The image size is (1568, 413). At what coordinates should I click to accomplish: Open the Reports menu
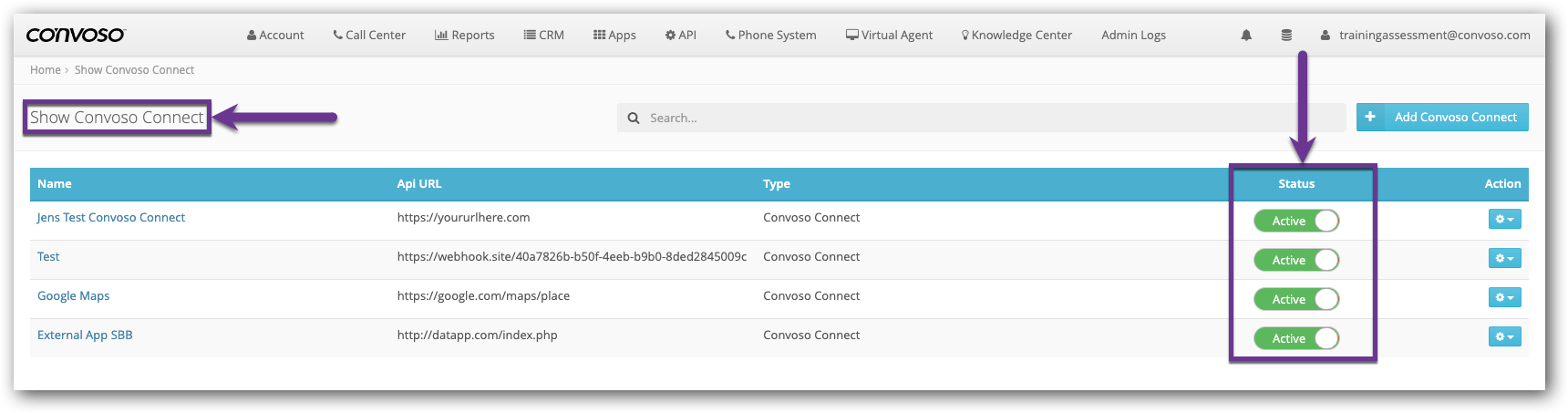pos(465,36)
